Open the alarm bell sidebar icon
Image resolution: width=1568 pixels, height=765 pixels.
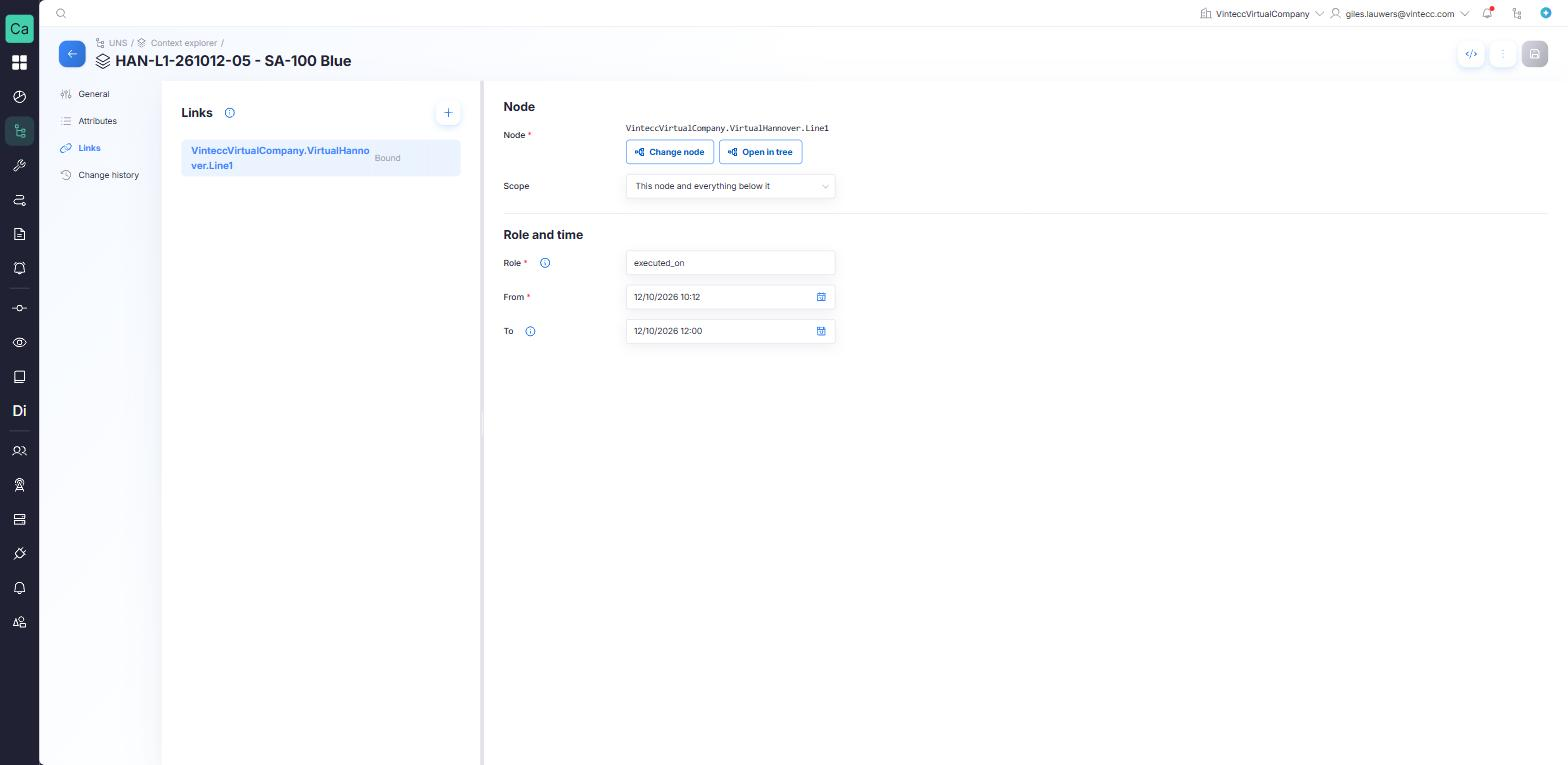[19, 268]
